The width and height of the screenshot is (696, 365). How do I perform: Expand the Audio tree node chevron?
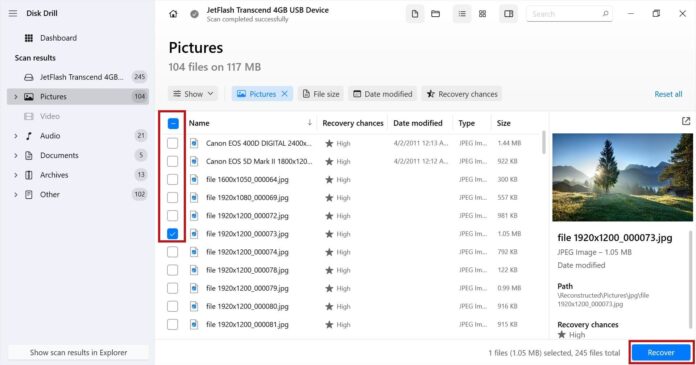(x=16, y=136)
